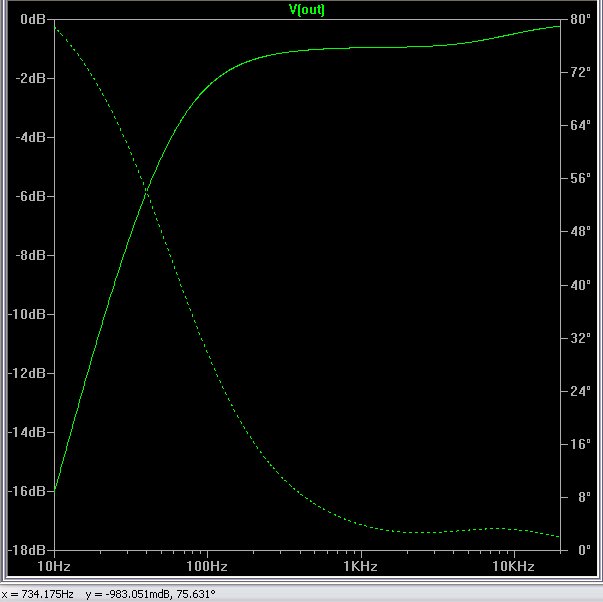603x602 pixels.
Task: Click the 48° phase tick label
Action: click(580, 232)
